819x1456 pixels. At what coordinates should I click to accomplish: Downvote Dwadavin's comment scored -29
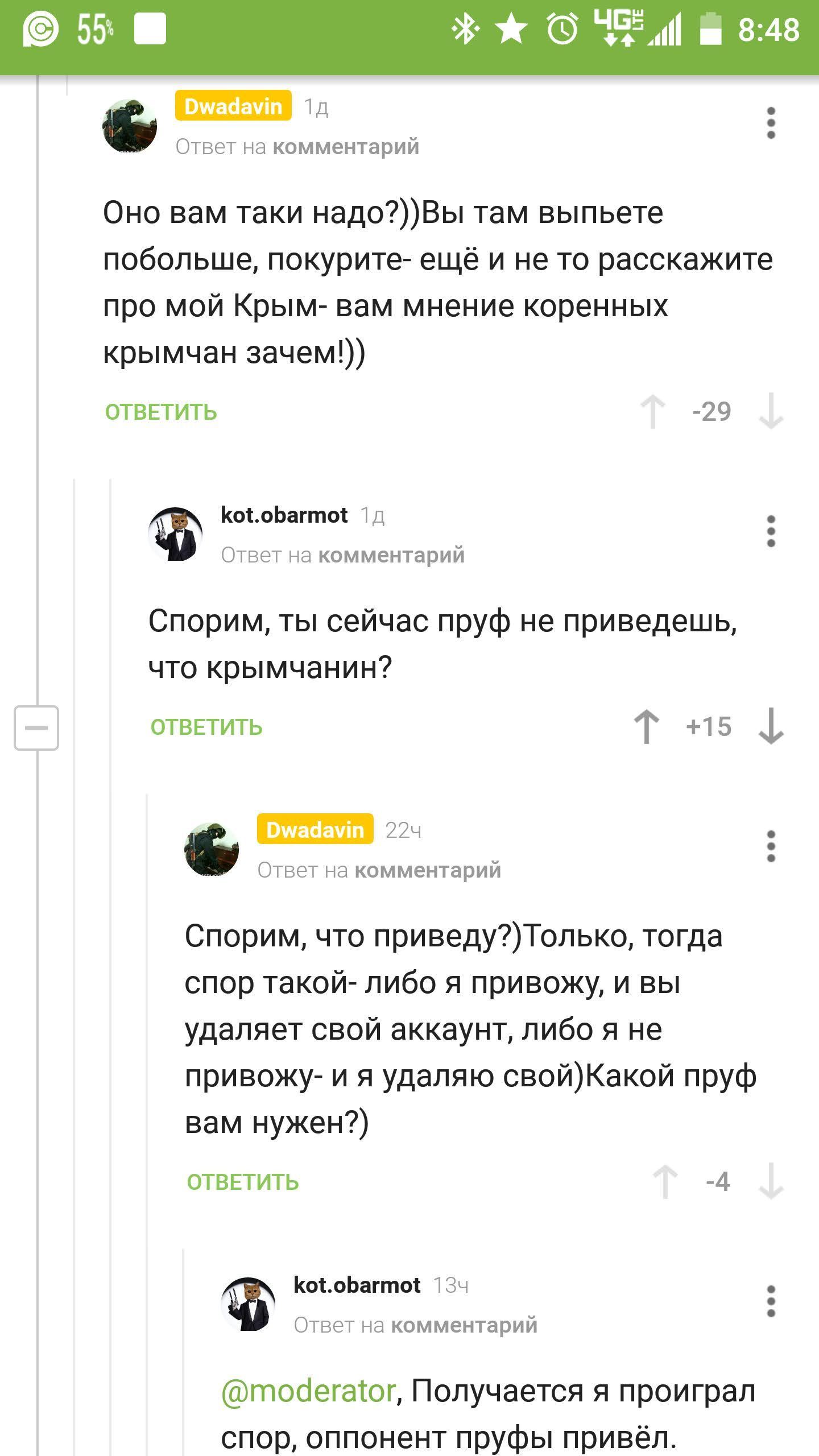[771, 411]
